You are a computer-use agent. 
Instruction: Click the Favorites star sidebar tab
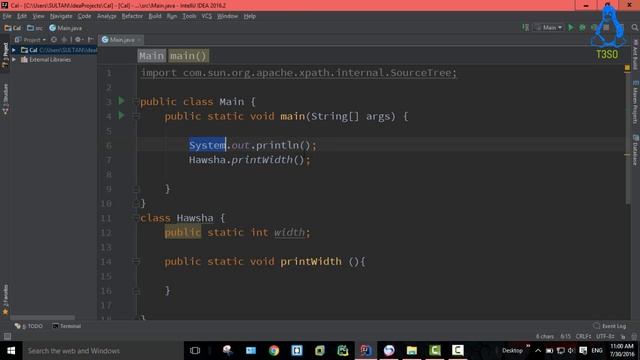click(x=5, y=300)
